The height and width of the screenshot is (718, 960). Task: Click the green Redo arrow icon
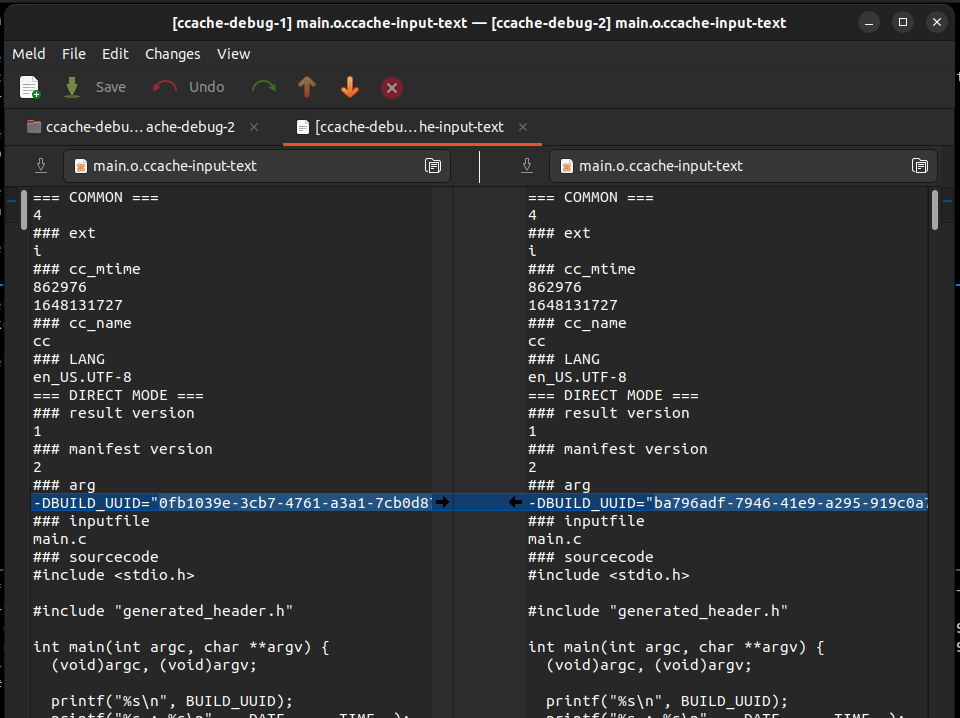(x=264, y=88)
